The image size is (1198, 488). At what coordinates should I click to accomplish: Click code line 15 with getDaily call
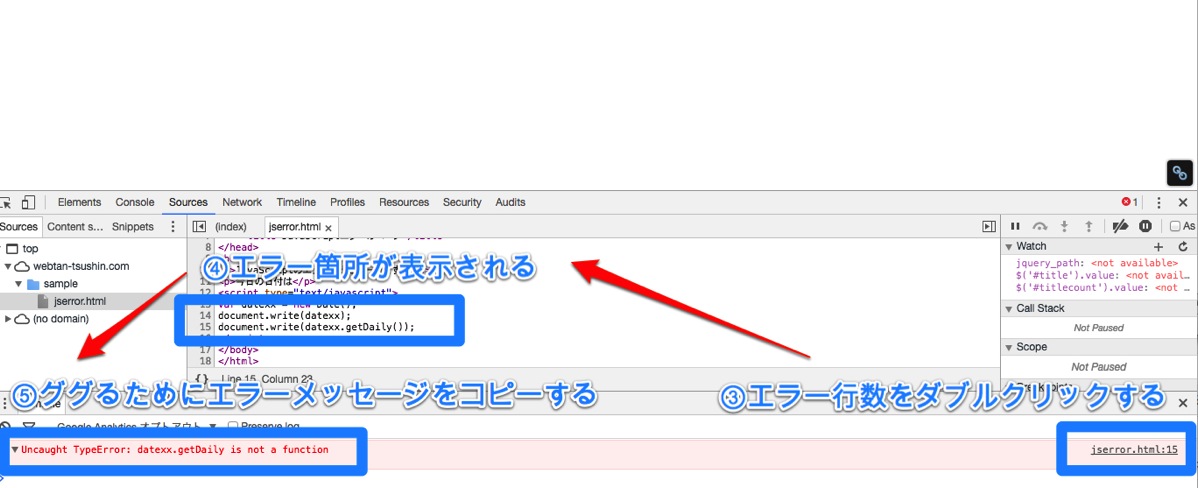tap(316, 327)
